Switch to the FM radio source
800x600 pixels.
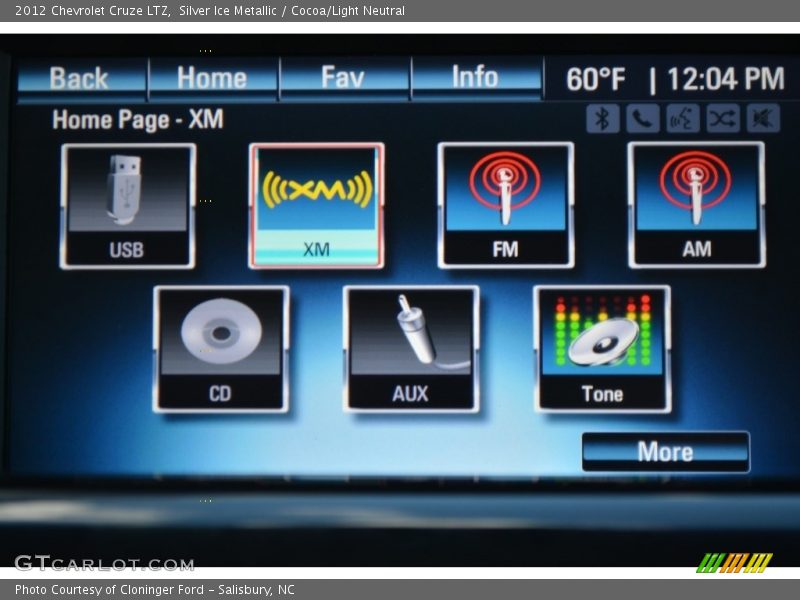[x=505, y=205]
